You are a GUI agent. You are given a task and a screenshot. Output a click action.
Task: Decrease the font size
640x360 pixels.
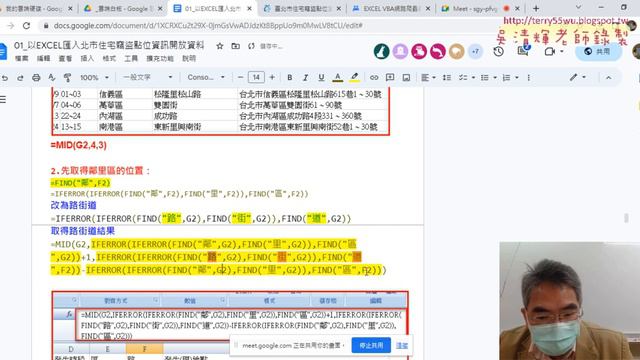point(240,77)
